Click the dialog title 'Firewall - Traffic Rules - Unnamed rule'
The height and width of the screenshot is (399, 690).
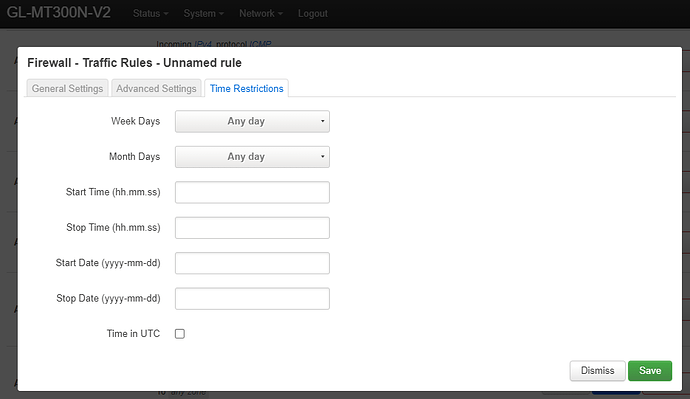(x=134, y=63)
